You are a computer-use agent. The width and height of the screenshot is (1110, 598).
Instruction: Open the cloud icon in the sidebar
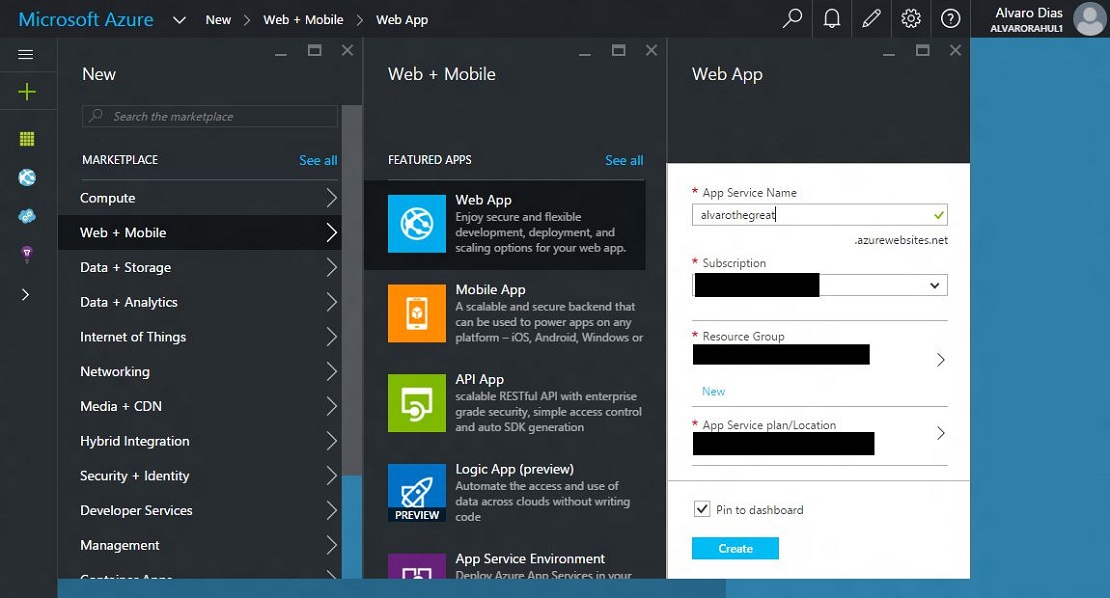tap(27, 216)
